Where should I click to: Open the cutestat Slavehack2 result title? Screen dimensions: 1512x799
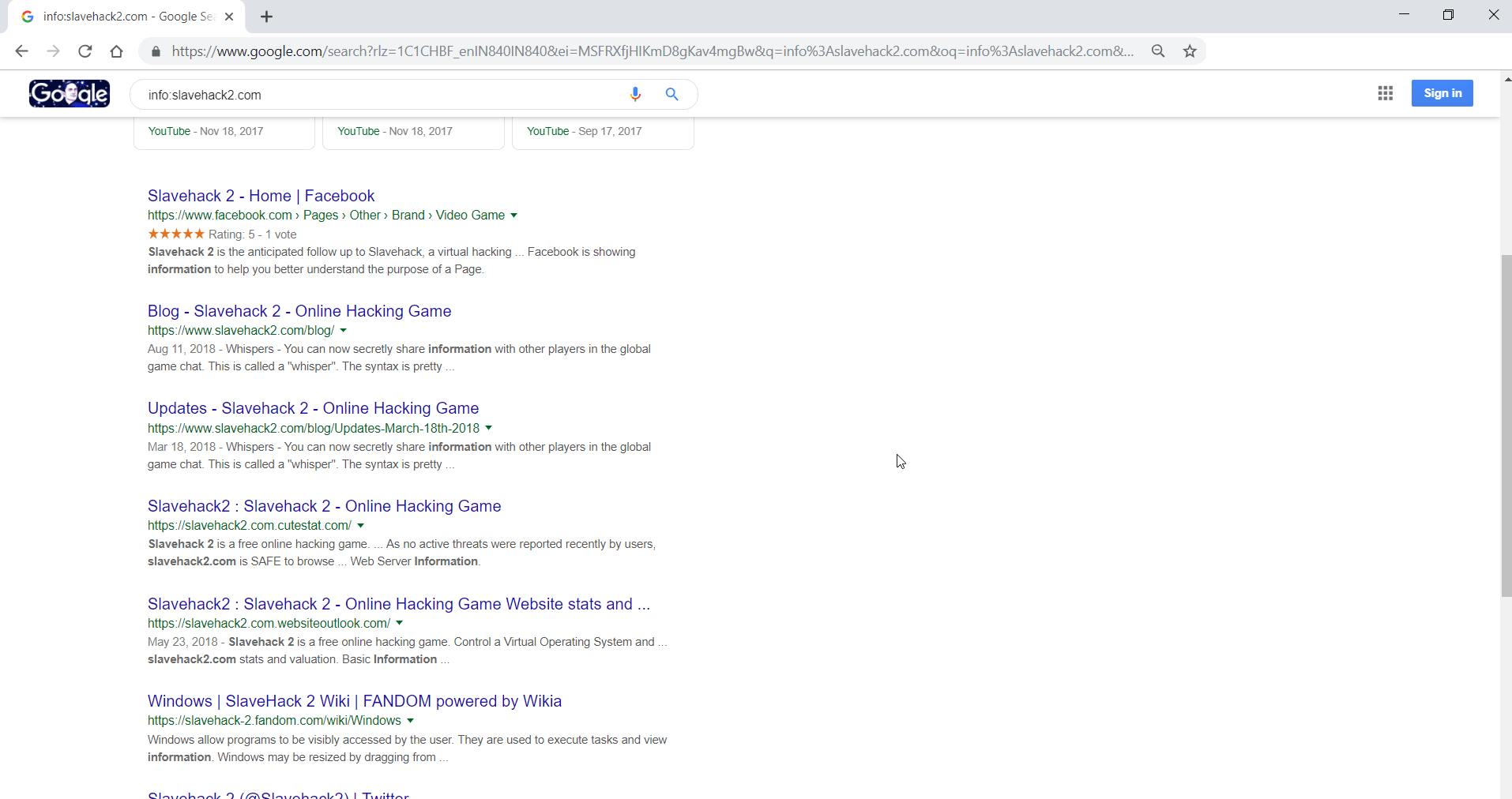point(324,506)
